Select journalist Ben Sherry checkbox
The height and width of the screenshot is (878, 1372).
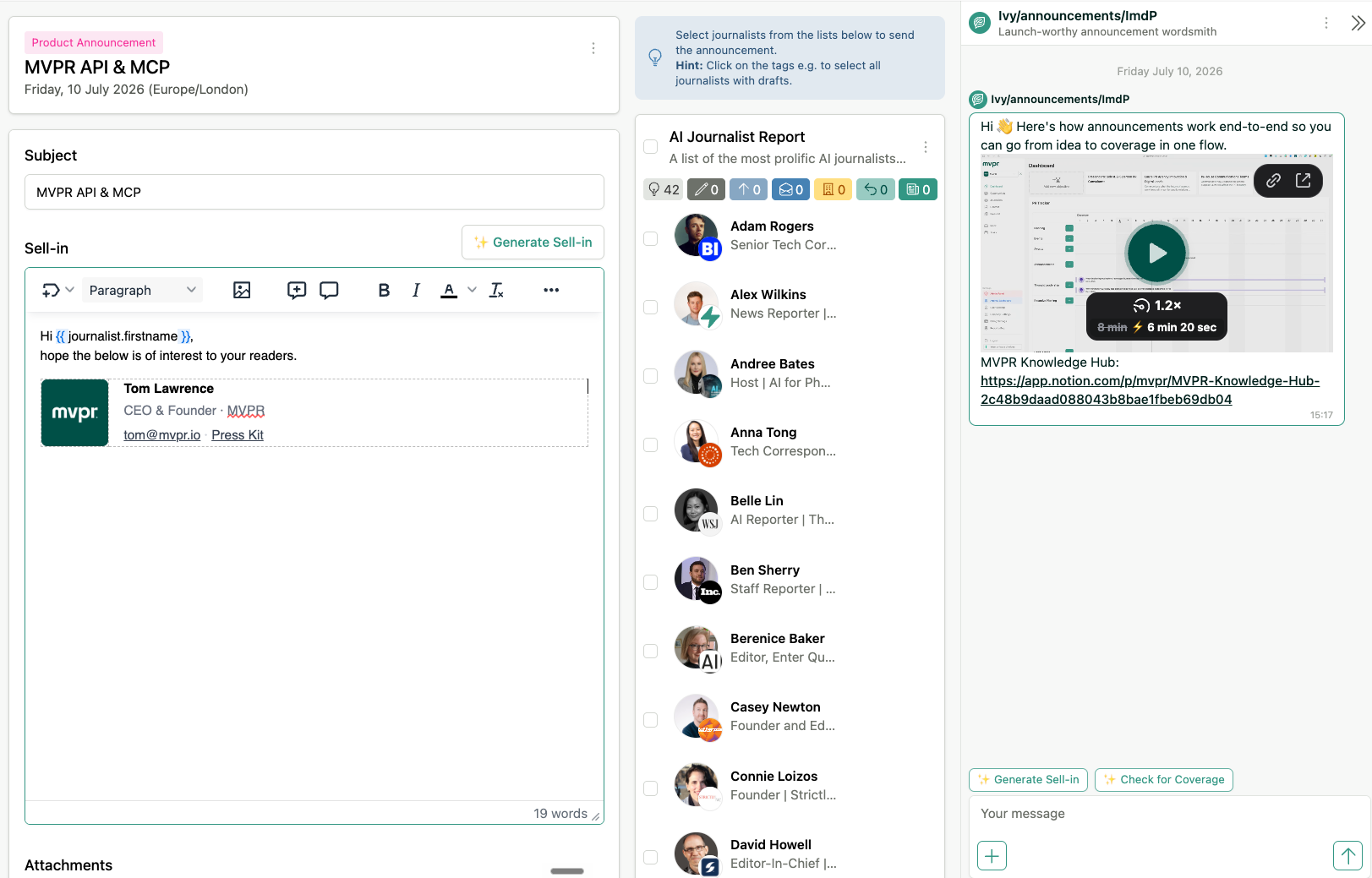pos(651,582)
